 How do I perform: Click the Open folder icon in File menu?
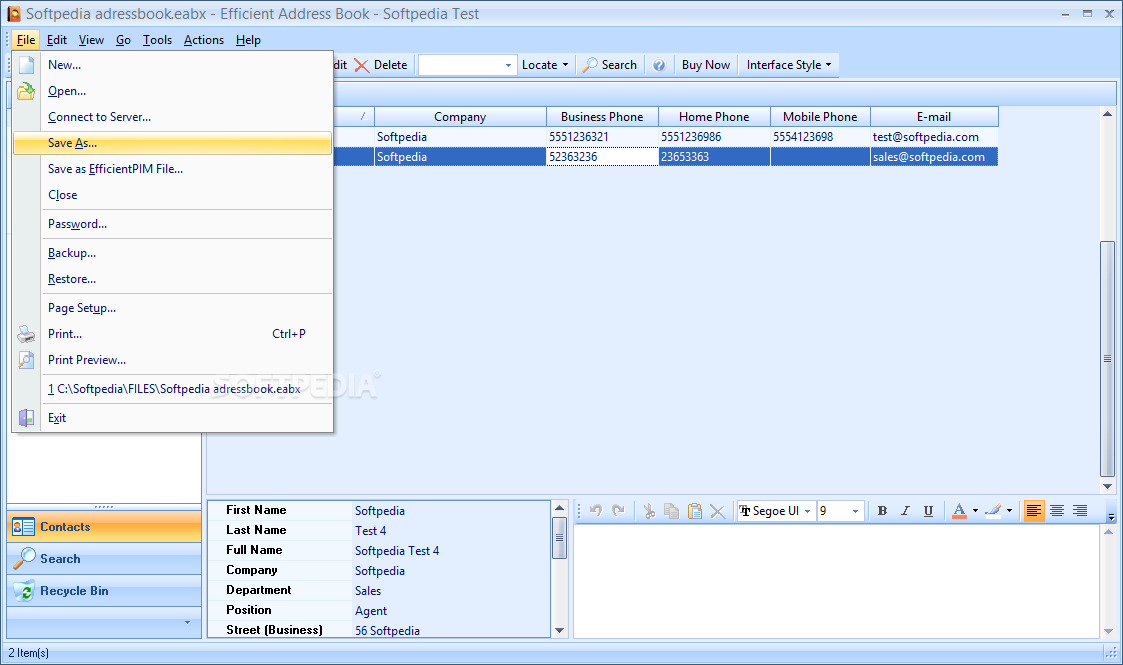(x=26, y=91)
